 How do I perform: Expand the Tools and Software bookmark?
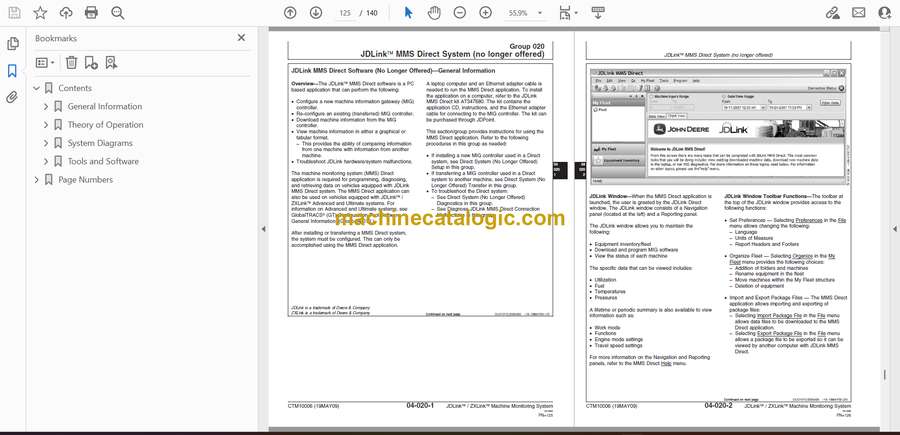tap(46, 162)
